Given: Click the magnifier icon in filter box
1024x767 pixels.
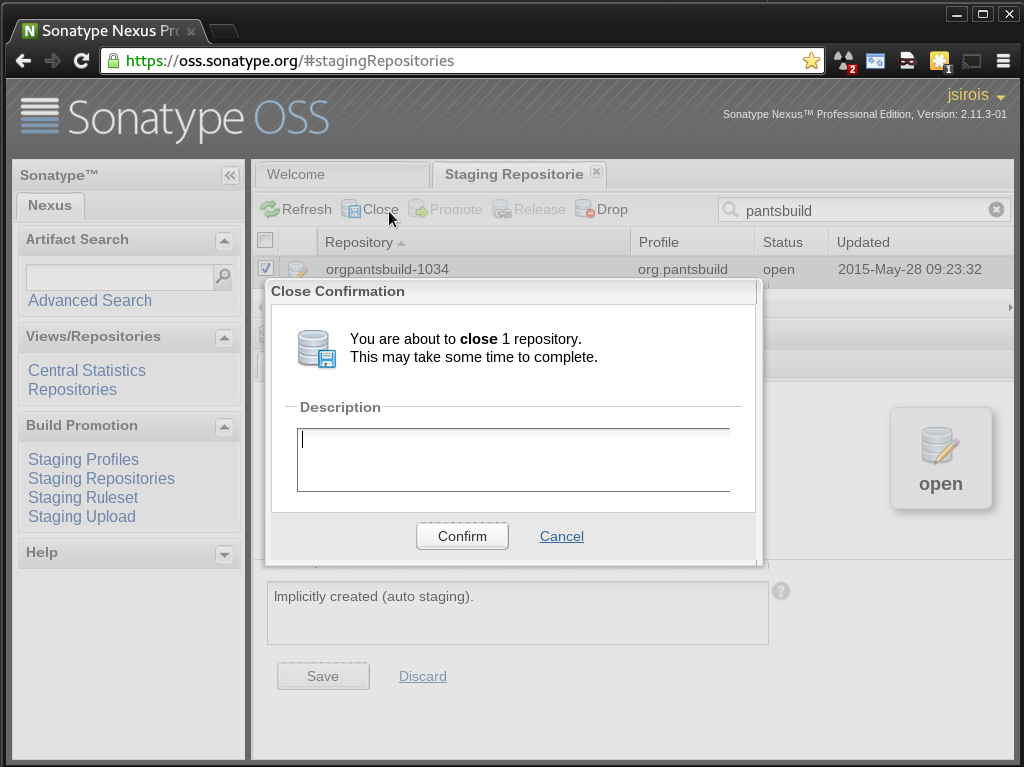Looking at the screenshot, I should (x=731, y=210).
